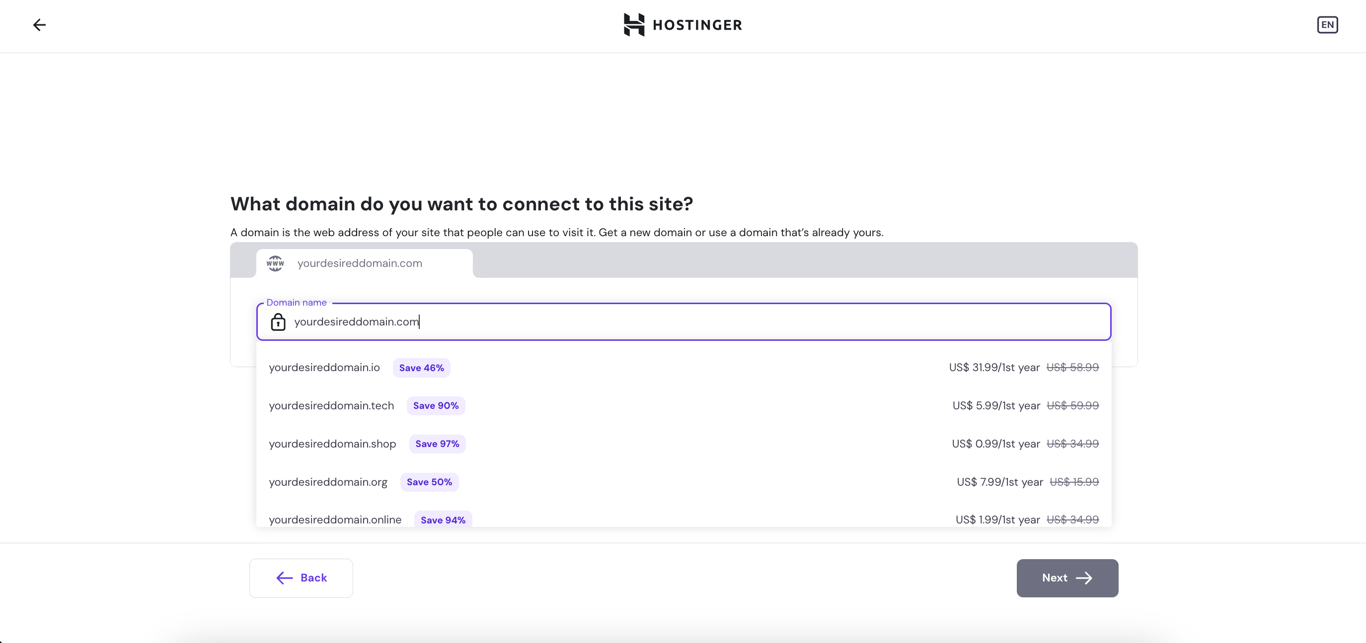Click the padlock icon inside the domain field

coord(278,321)
